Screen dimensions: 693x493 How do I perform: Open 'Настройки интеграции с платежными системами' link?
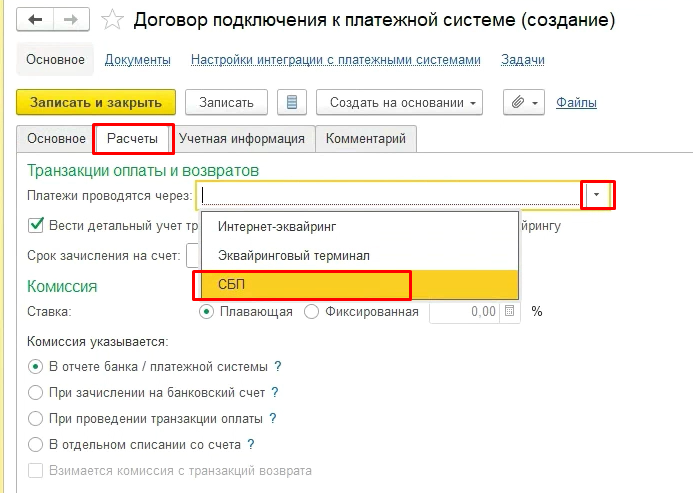[336, 60]
